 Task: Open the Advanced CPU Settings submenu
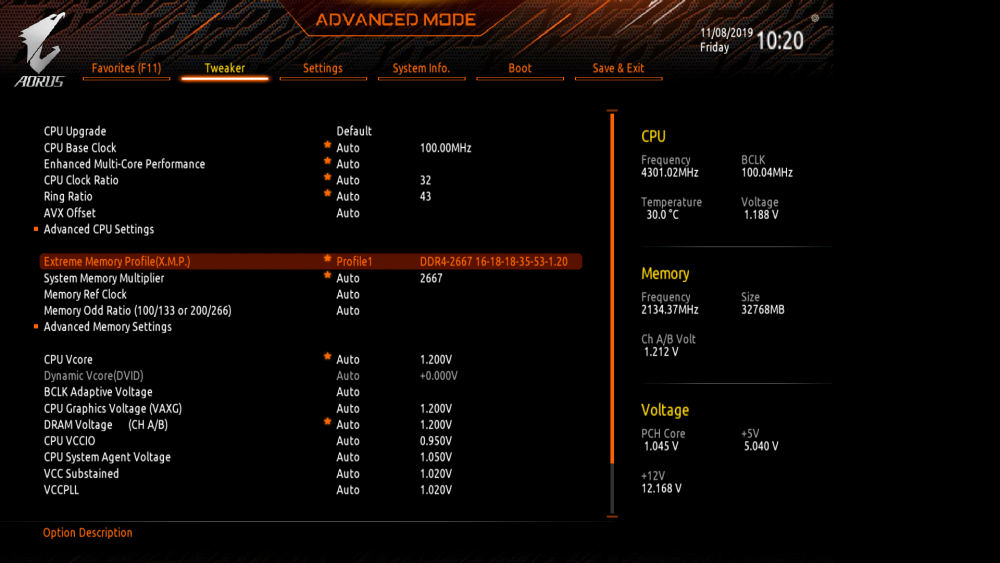pos(99,230)
